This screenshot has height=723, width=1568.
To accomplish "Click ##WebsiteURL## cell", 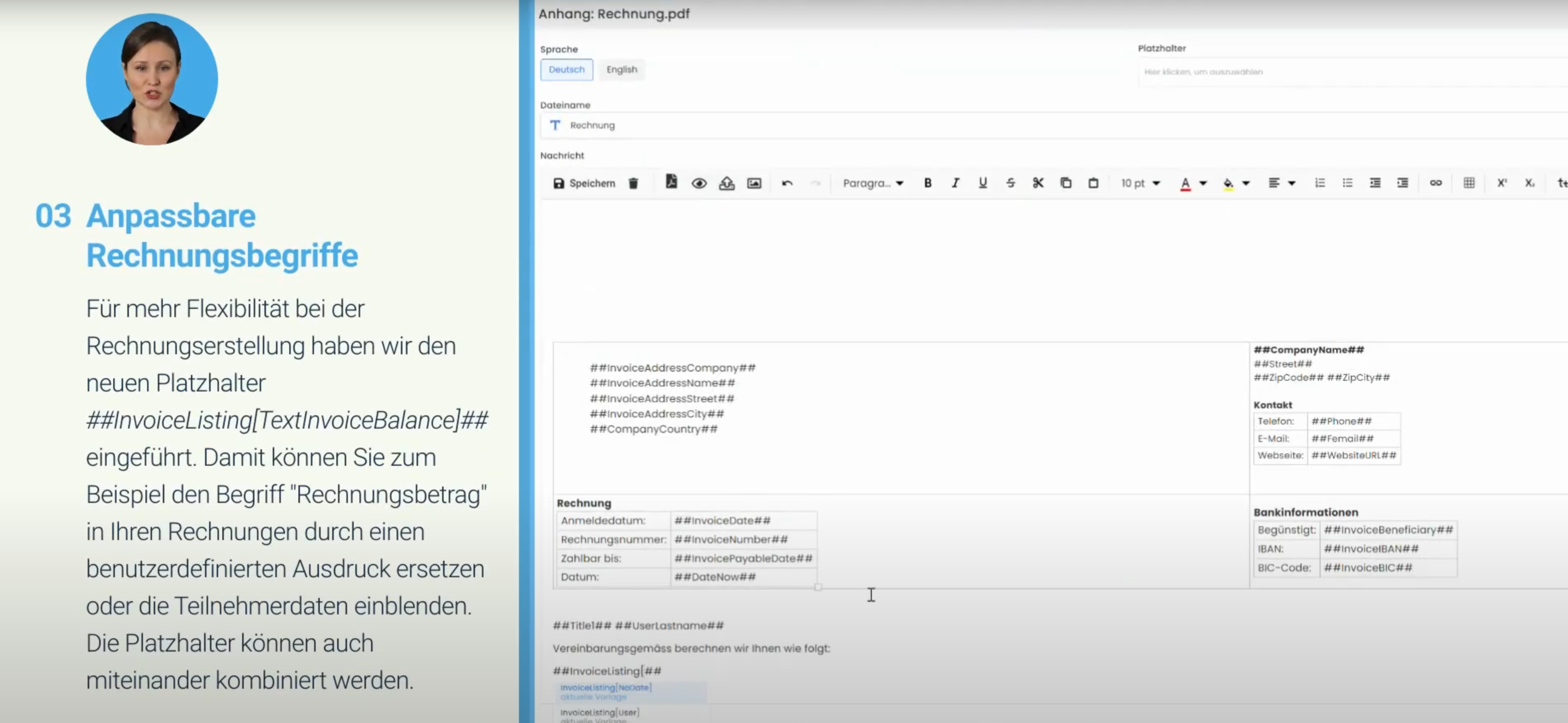I will click(x=1354, y=455).
